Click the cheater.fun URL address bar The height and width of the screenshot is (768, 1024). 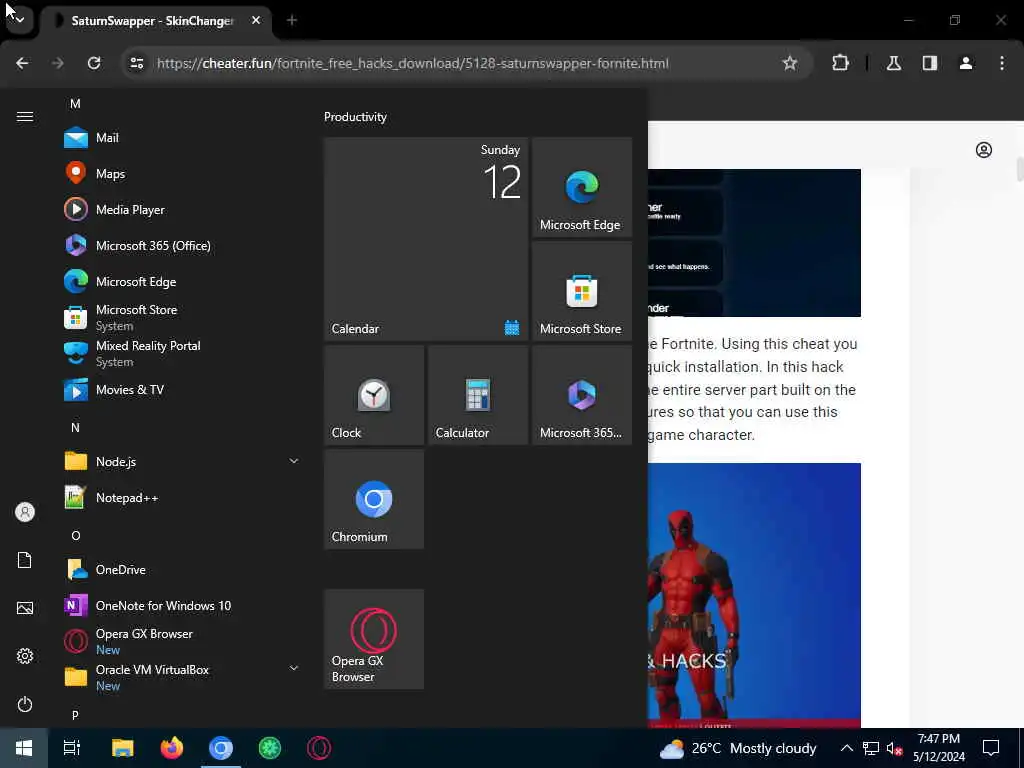point(413,63)
